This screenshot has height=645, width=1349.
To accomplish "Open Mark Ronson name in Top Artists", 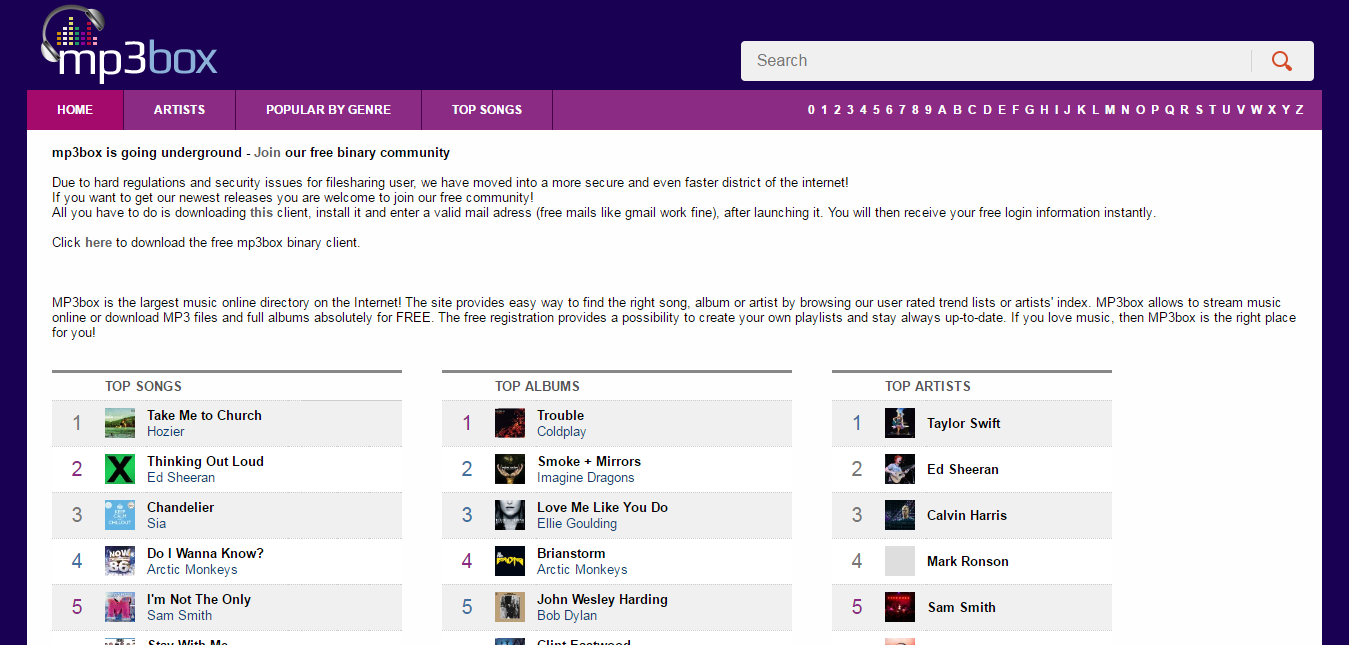I will click(x=968, y=561).
